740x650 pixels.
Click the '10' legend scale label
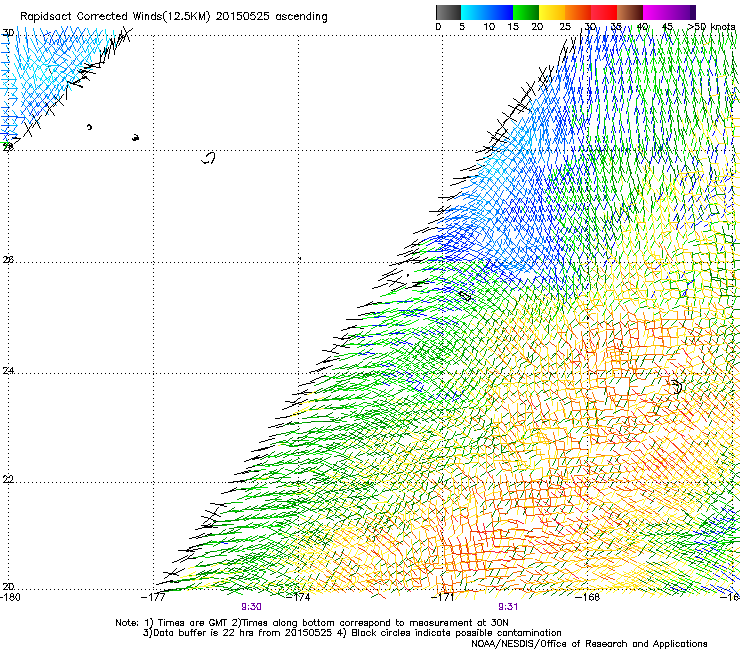tap(489, 26)
